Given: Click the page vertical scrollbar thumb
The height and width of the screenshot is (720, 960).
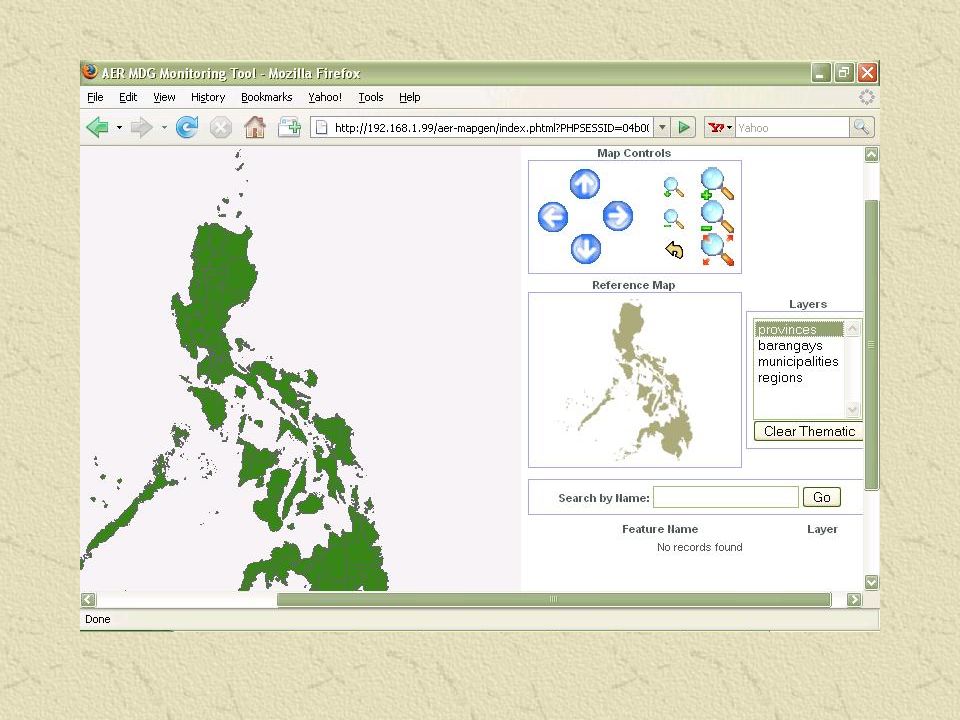Looking at the screenshot, I should [871, 345].
